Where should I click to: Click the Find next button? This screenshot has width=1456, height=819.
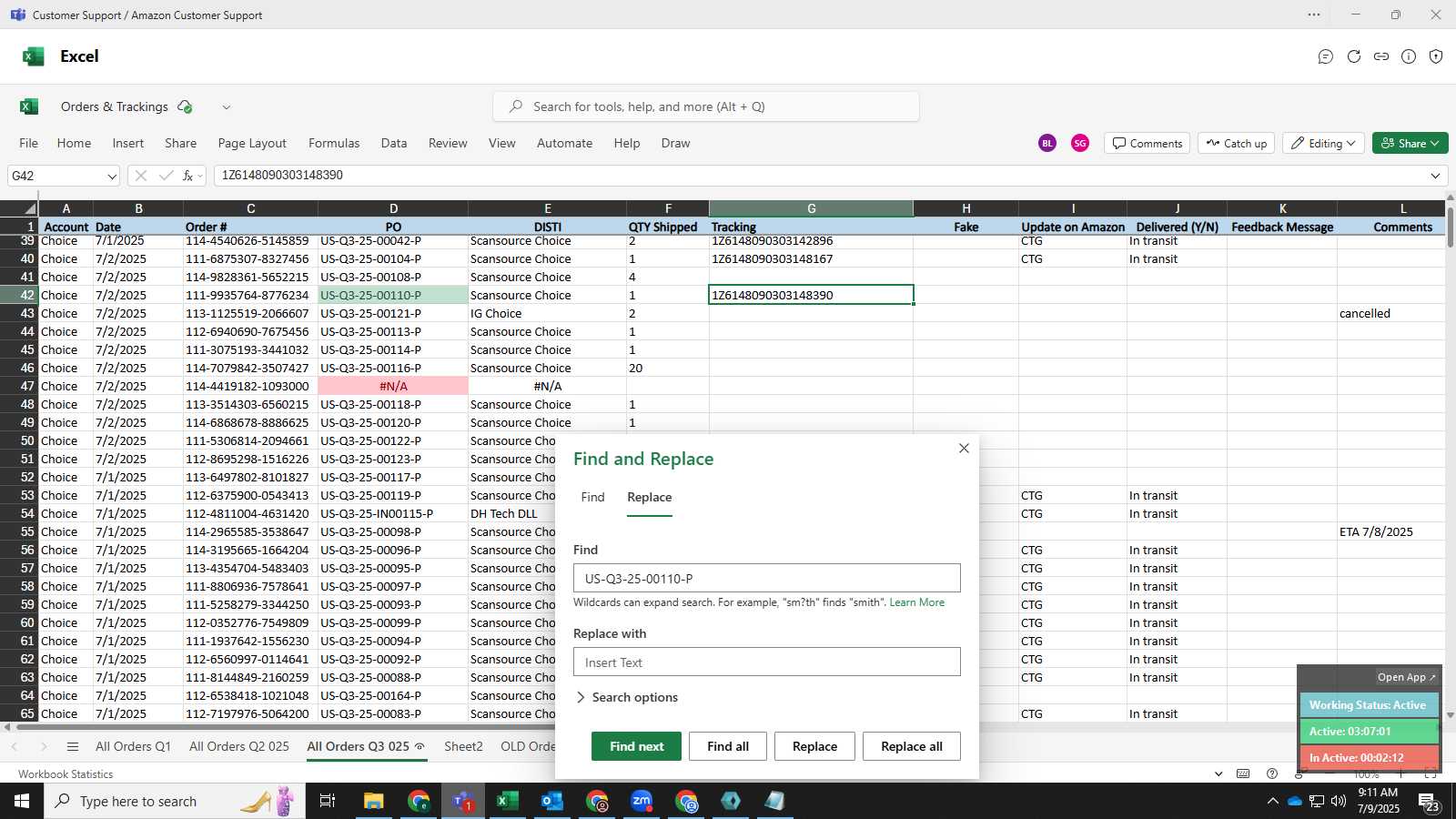click(x=636, y=746)
